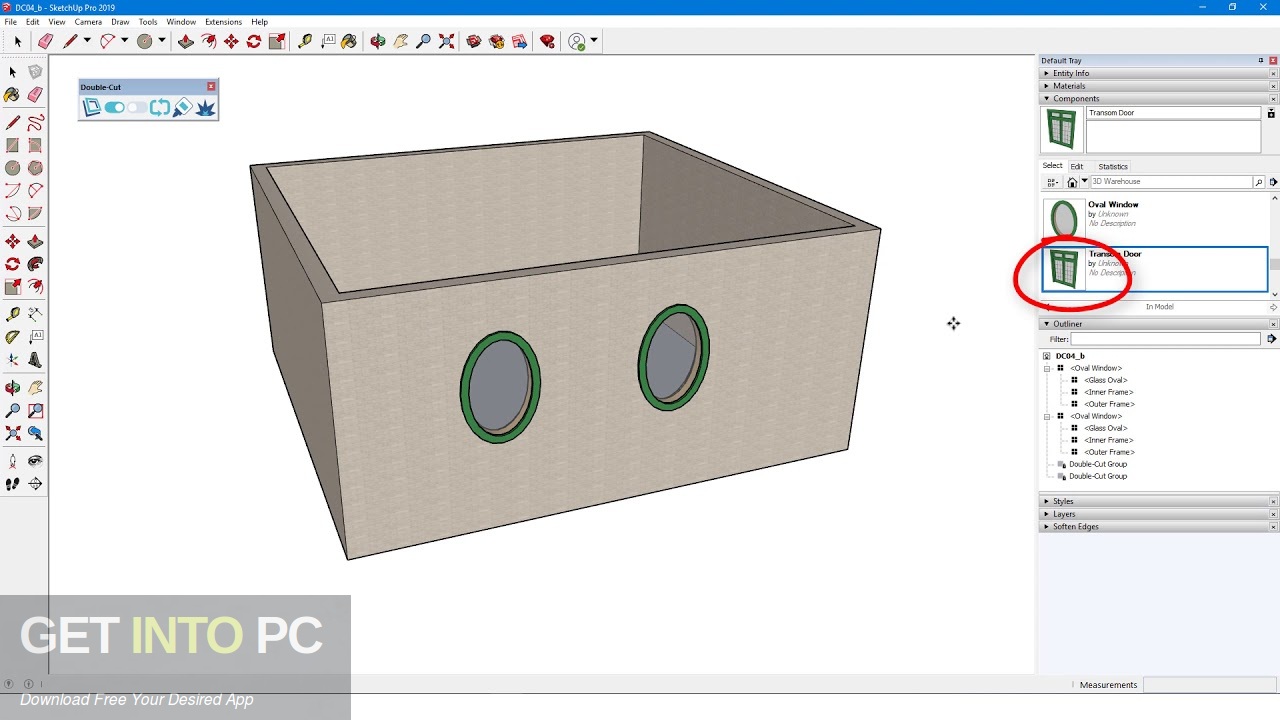
Task: Open the Arc tool dropdown arrow
Action: click(124, 41)
